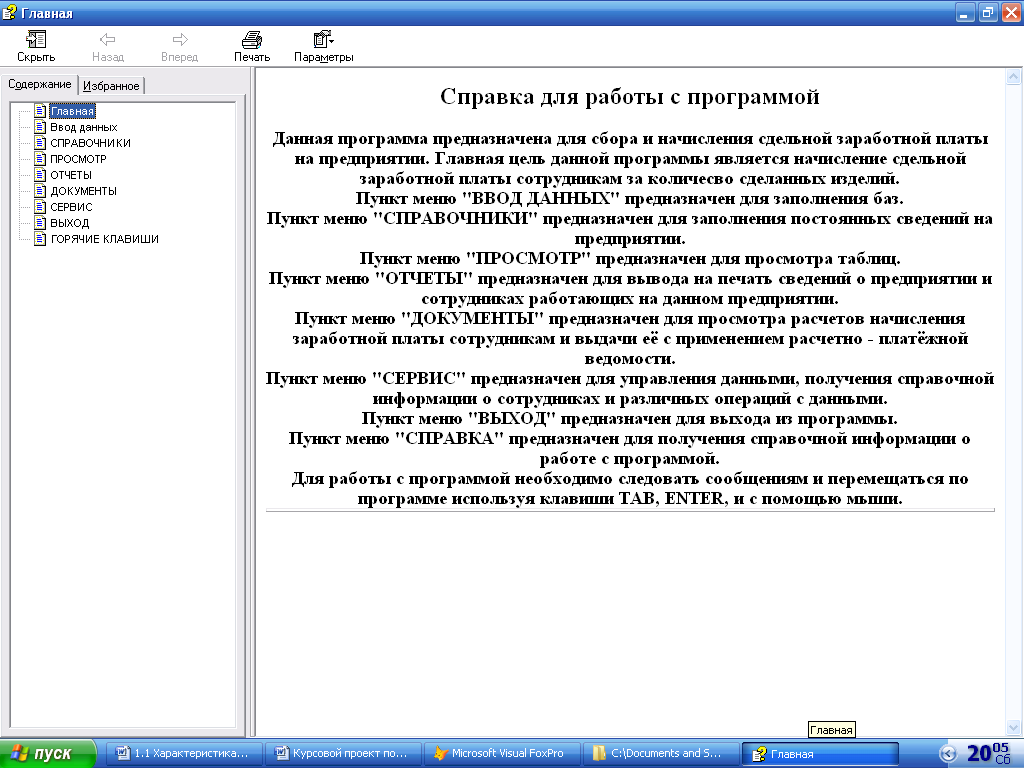Click page icon beside ДОКУМЕНТЫ

pos(40,191)
